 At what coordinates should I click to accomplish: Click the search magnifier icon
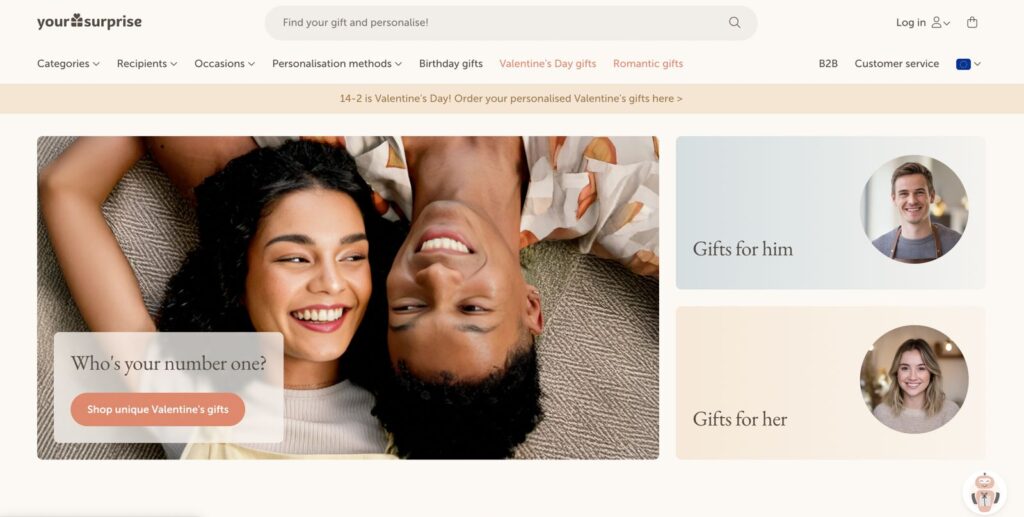pos(735,23)
